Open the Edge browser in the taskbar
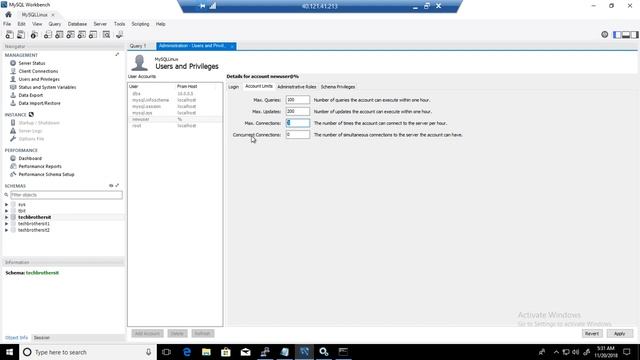The height and width of the screenshot is (360, 640). (x=187, y=352)
